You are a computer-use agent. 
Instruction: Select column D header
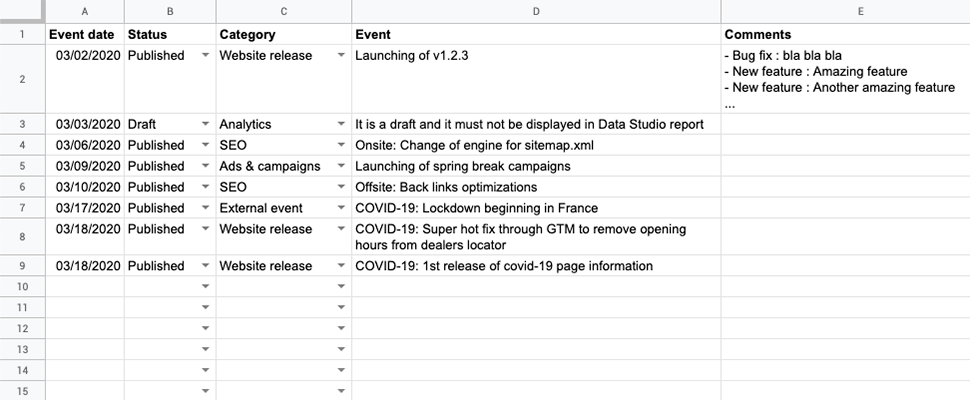[x=536, y=11]
